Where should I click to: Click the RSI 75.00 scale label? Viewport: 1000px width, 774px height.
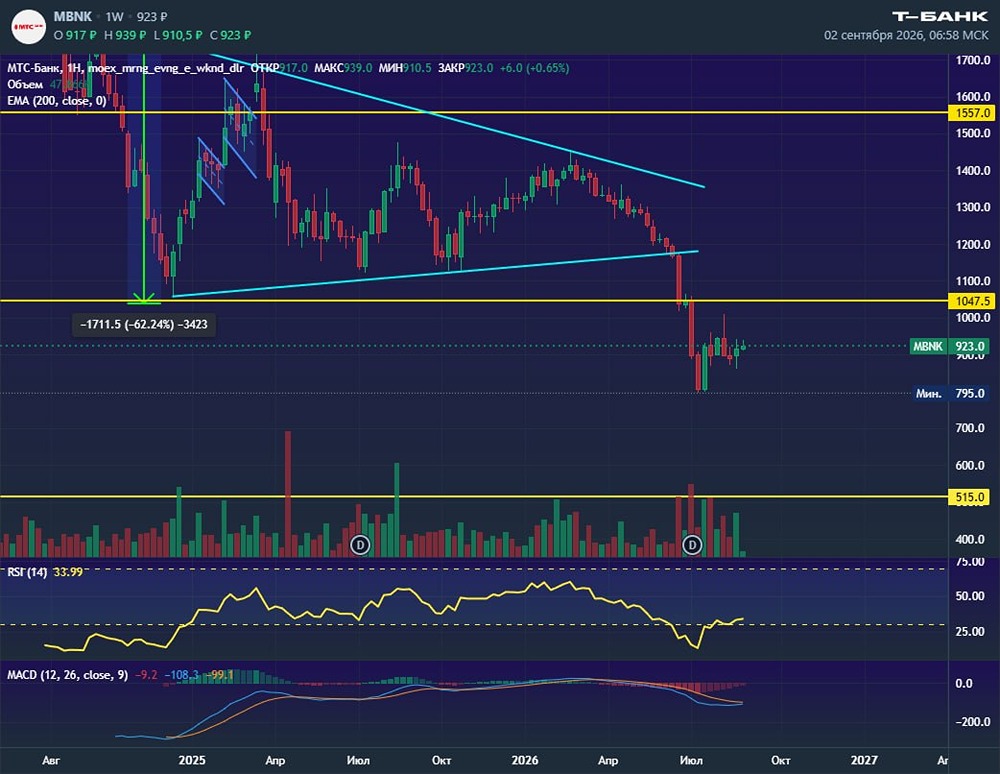970,562
